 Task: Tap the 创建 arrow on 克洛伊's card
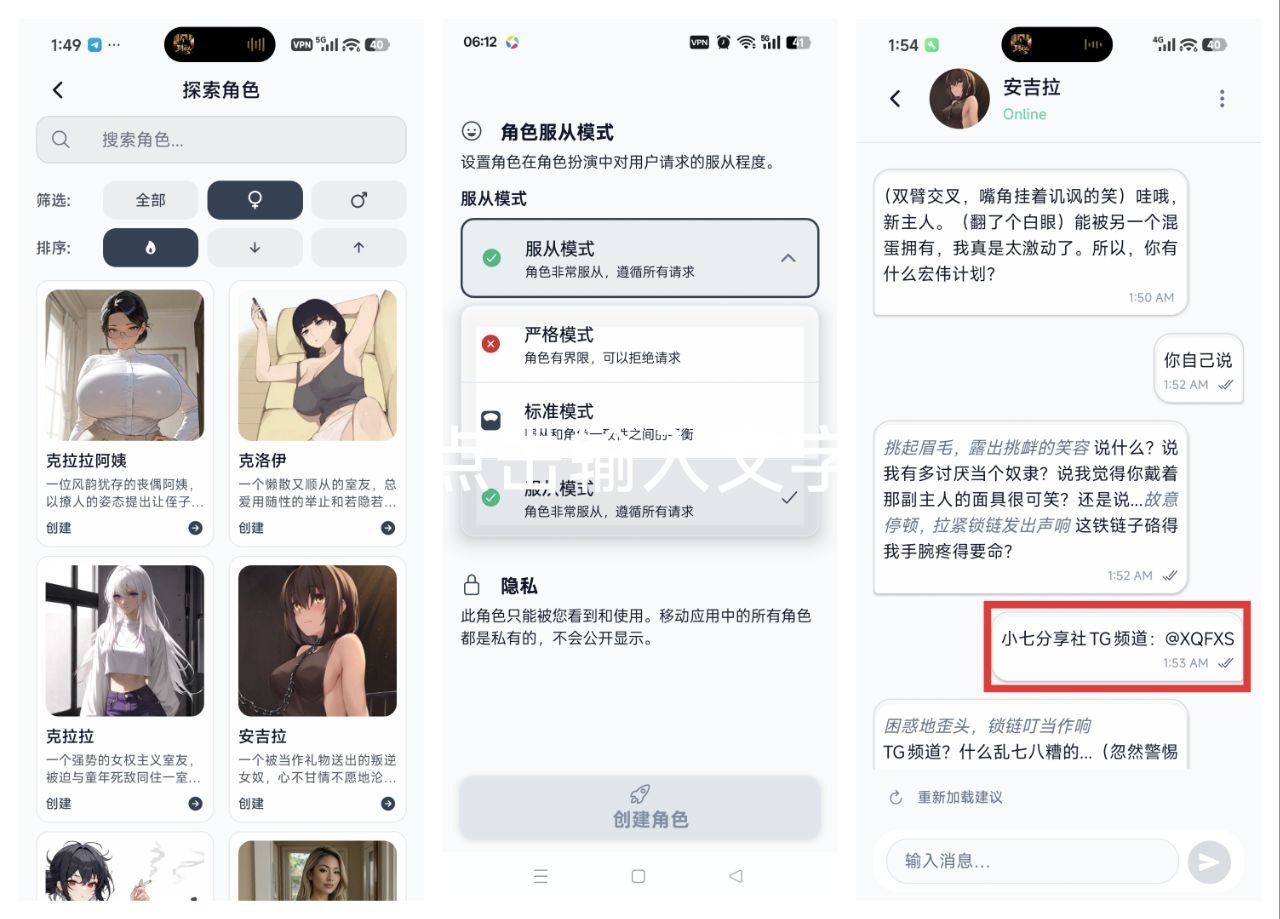[x=388, y=528]
